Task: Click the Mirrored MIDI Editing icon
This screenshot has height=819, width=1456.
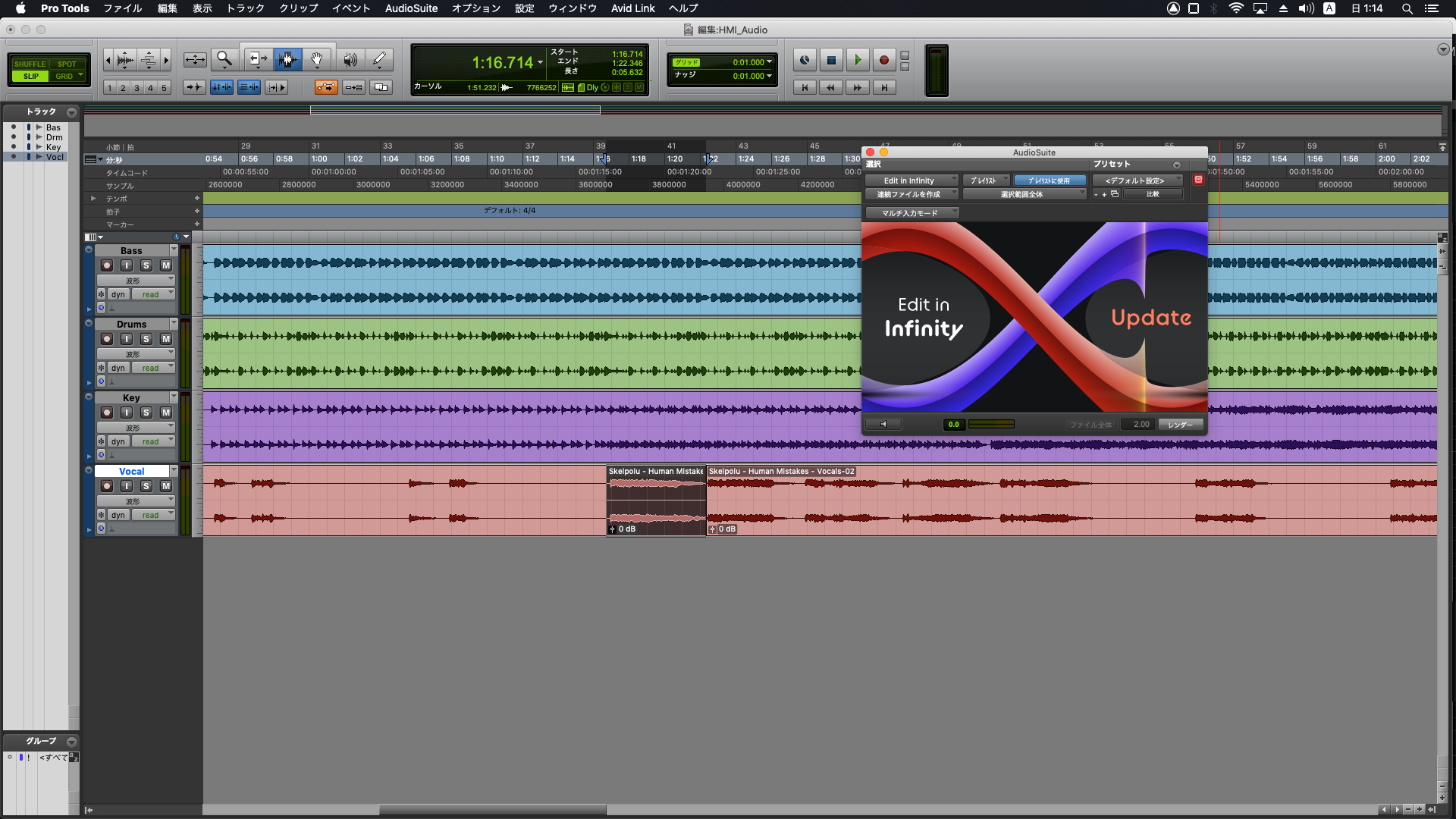Action: coord(353,87)
